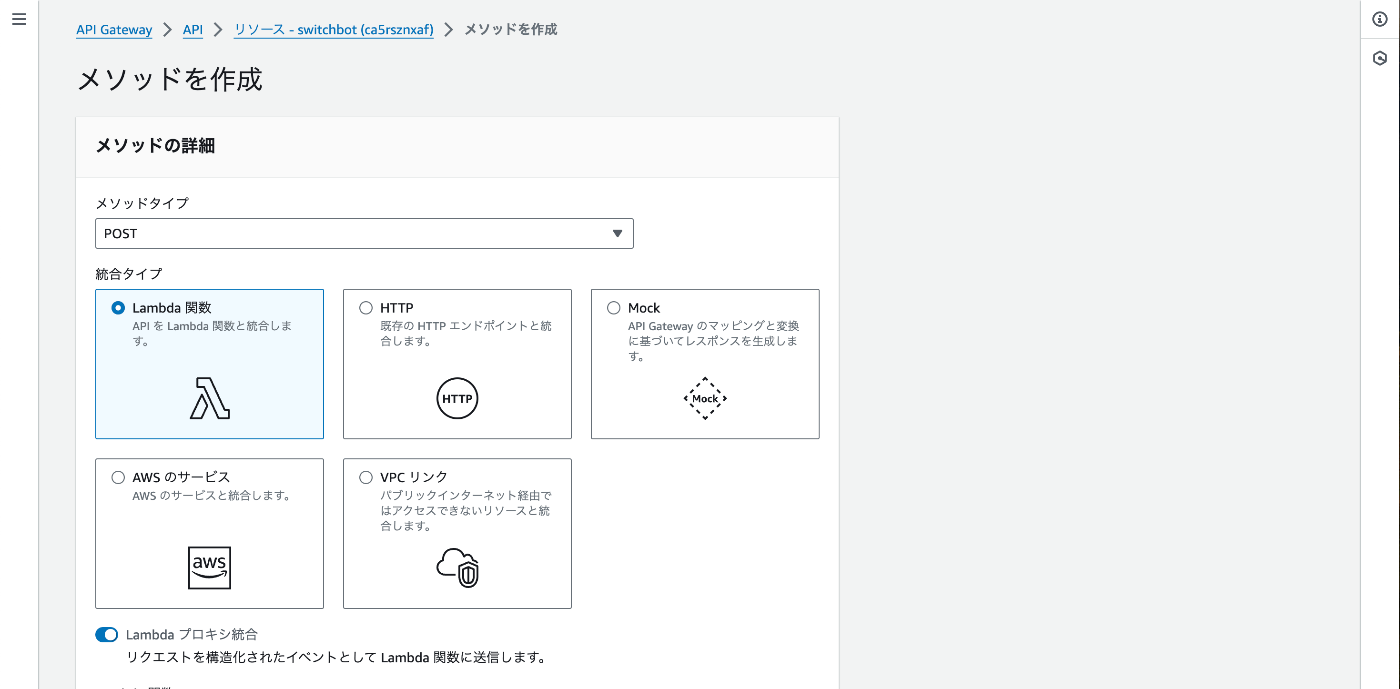
Task: Select the Mock integration radio button
Action: (614, 308)
